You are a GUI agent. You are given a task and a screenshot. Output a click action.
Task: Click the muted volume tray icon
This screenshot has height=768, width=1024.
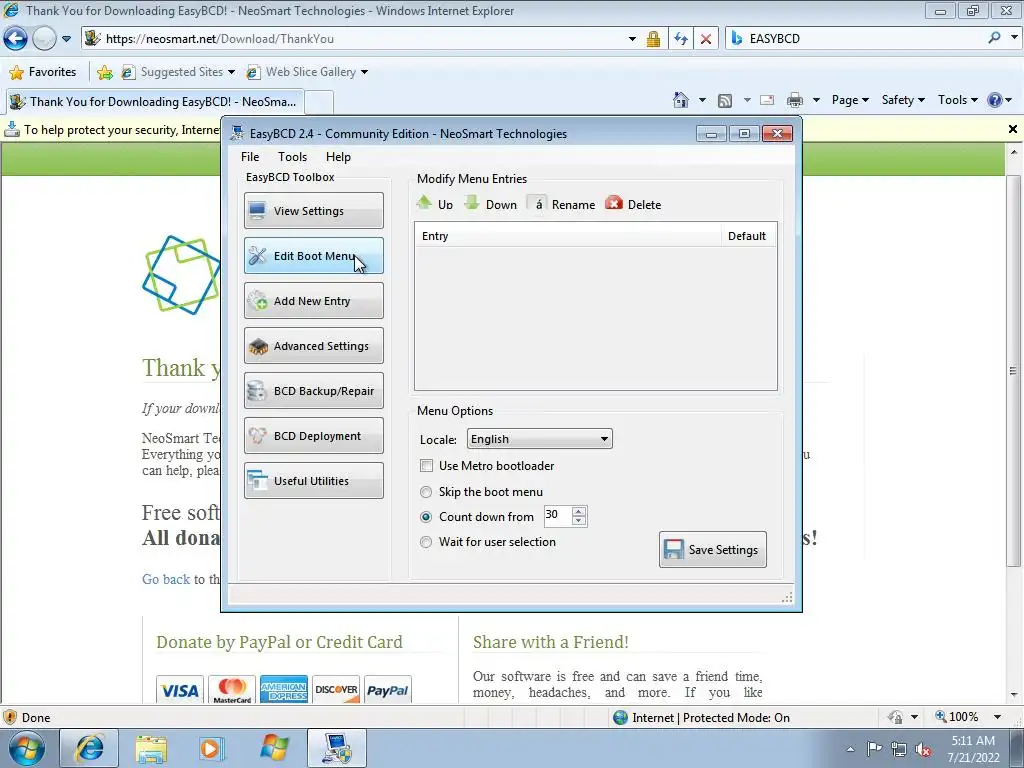coord(924,749)
